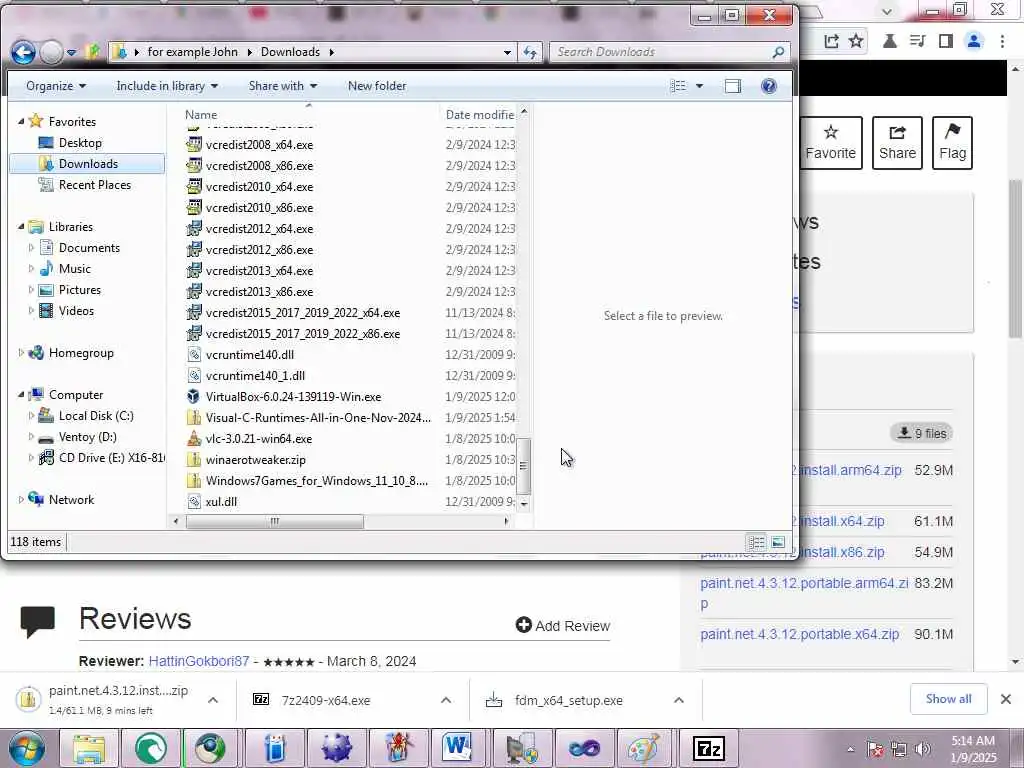This screenshot has height=768, width=1024.
Task: Show the preview pane toggle icon
Action: click(x=733, y=86)
